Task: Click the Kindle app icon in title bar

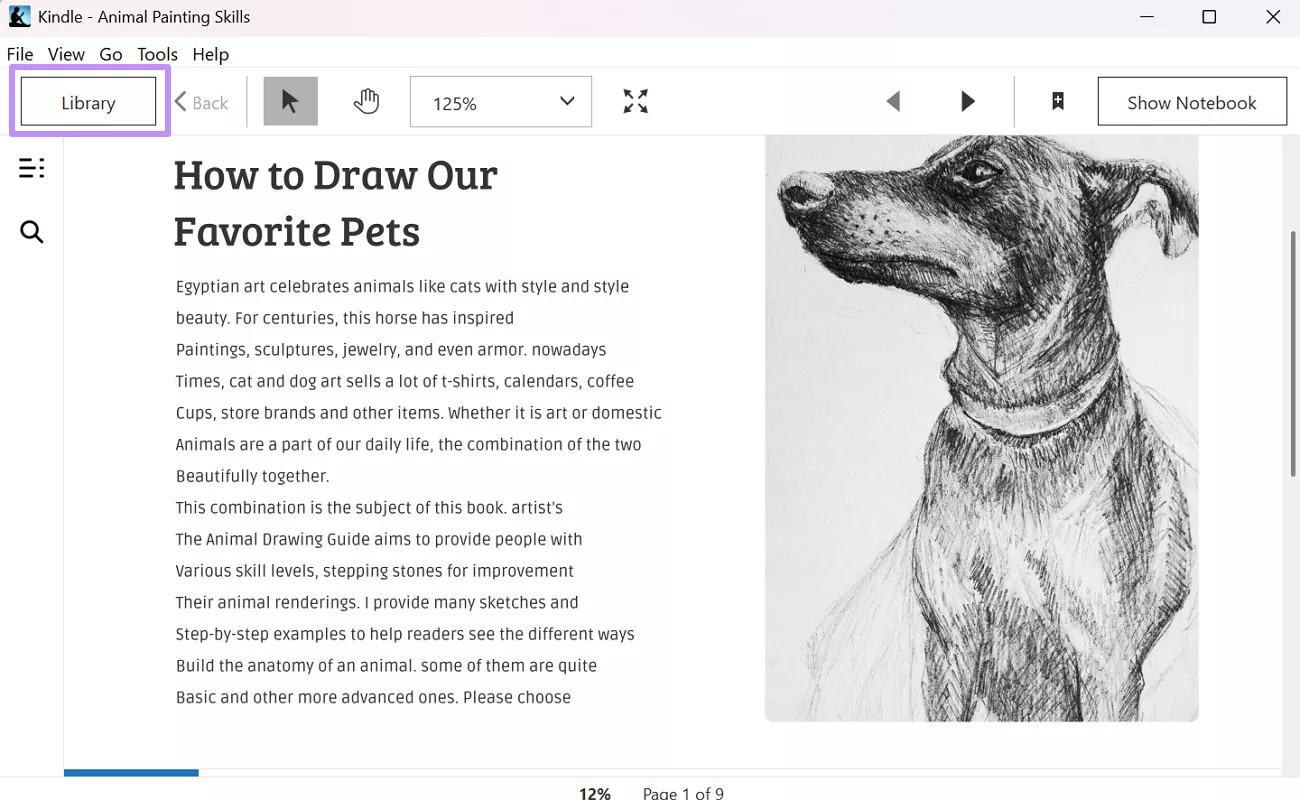Action: click(x=19, y=17)
